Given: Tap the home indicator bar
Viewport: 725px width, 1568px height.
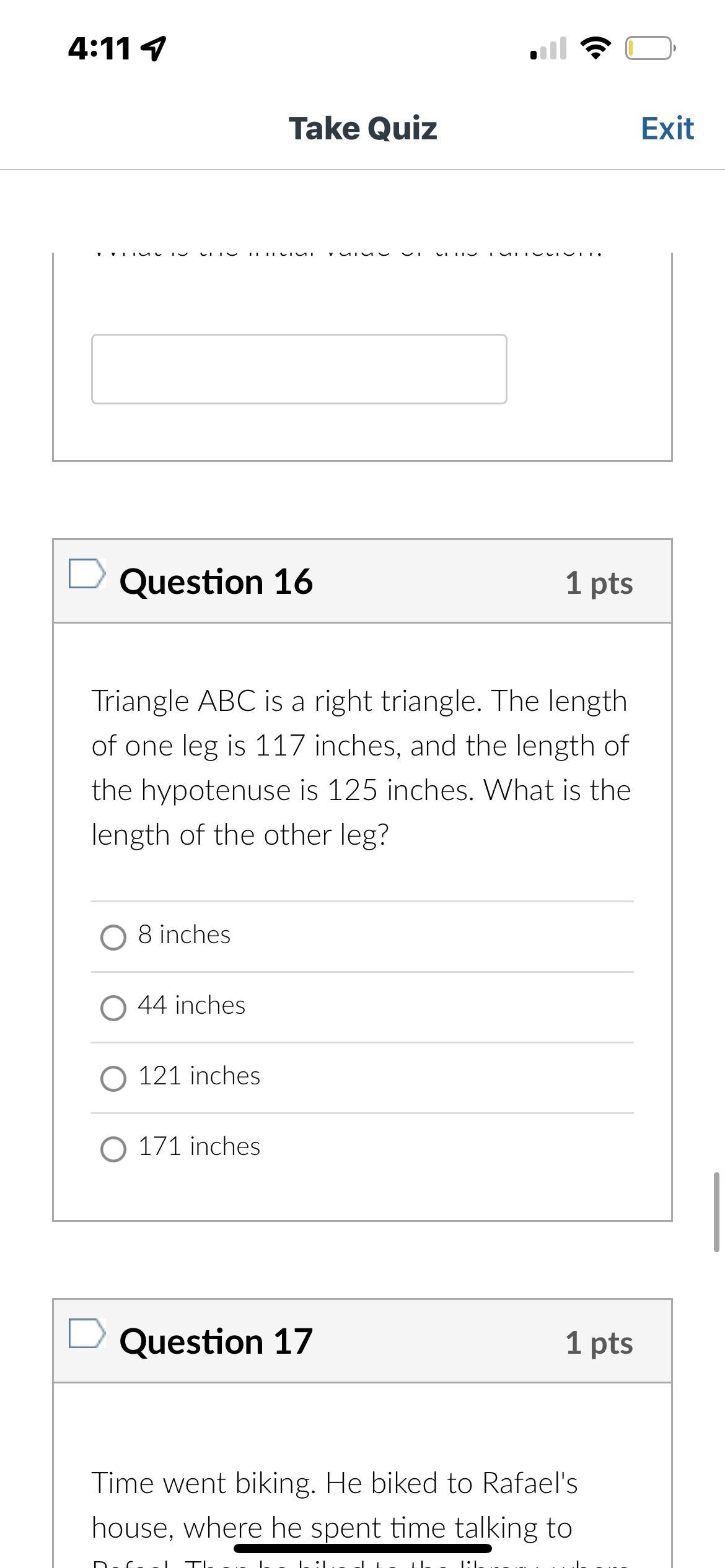Looking at the screenshot, I should coord(362,1548).
